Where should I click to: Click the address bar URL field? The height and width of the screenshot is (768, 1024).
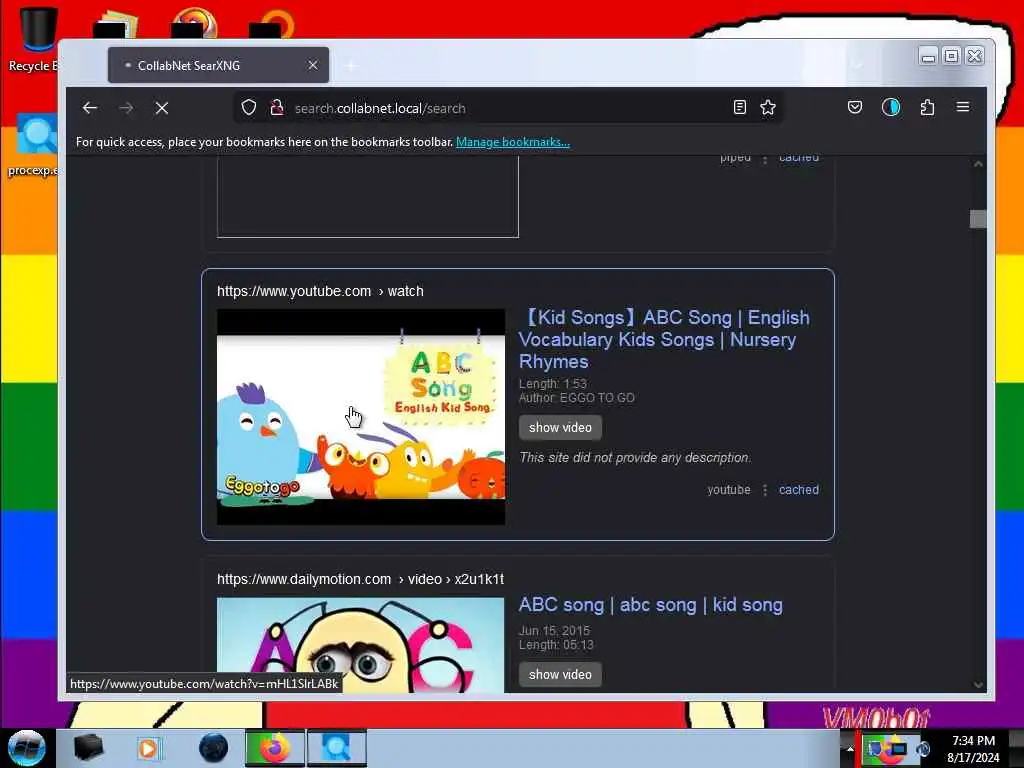pos(509,108)
